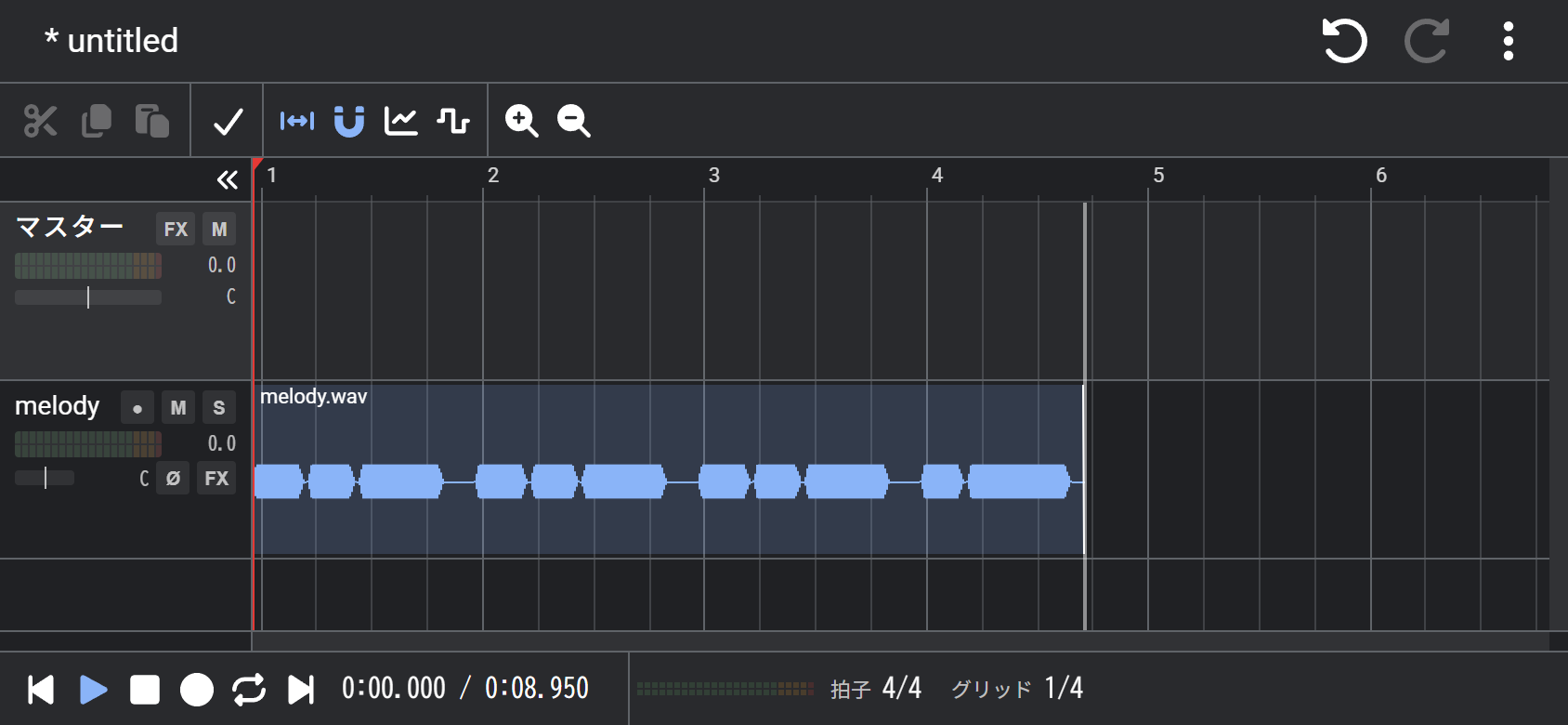Collapse the track panel with double chevron
Image resolution: width=1568 pixels, height=725 pixels.
pos(228,179)
